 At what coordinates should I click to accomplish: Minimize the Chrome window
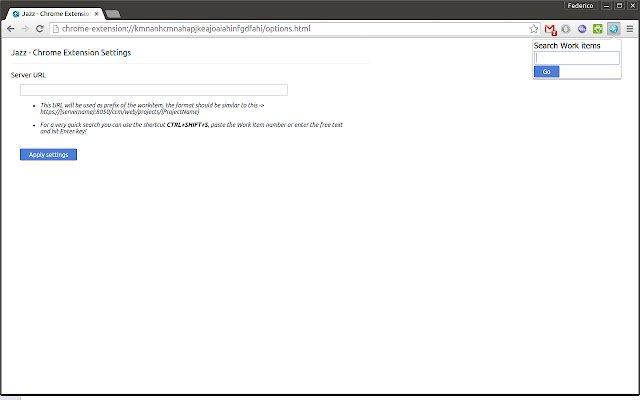(x=607, y=6)
